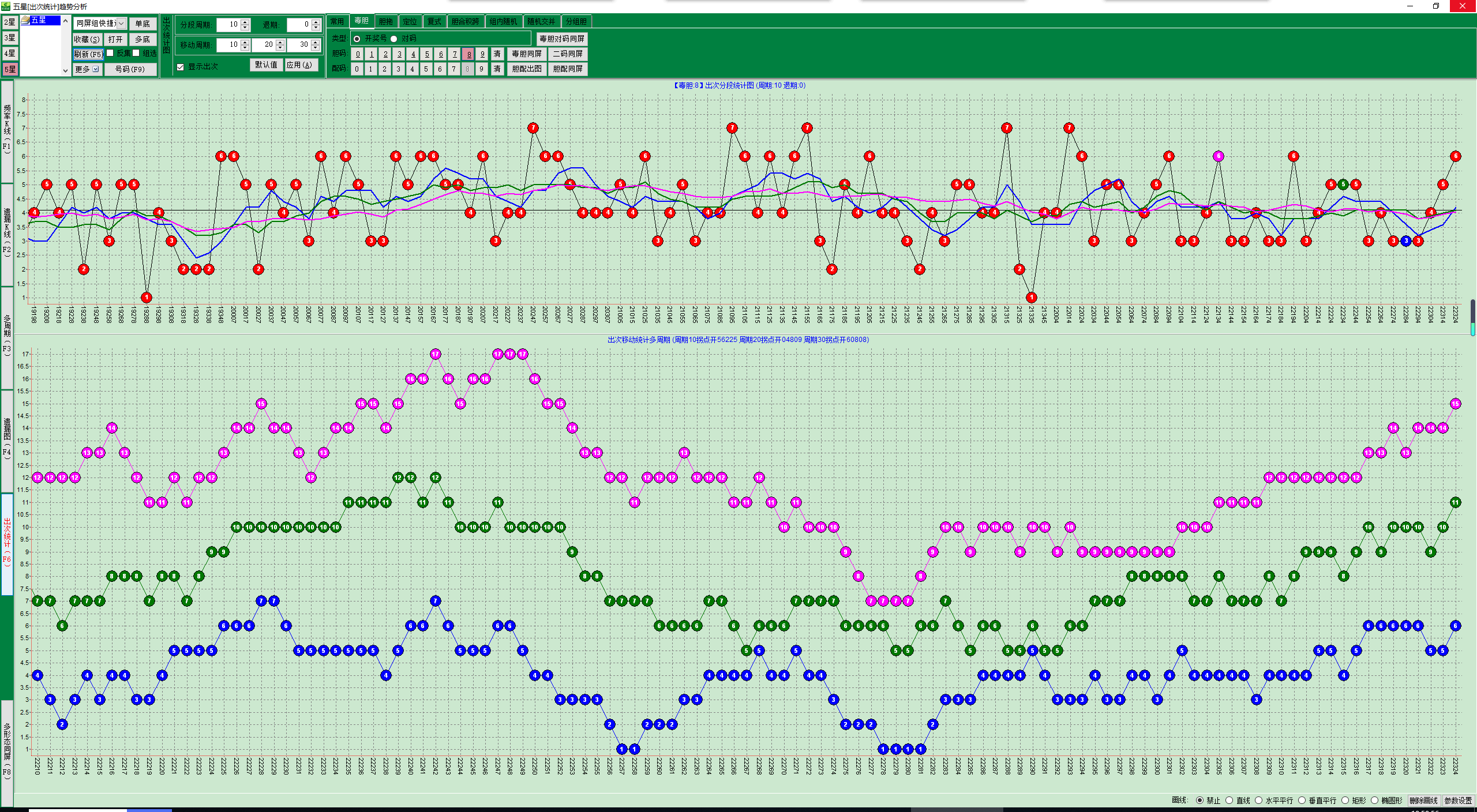Choose 直线 drawing mode radio
This screenshot has width=1477, height=812.
point(1229,800)
